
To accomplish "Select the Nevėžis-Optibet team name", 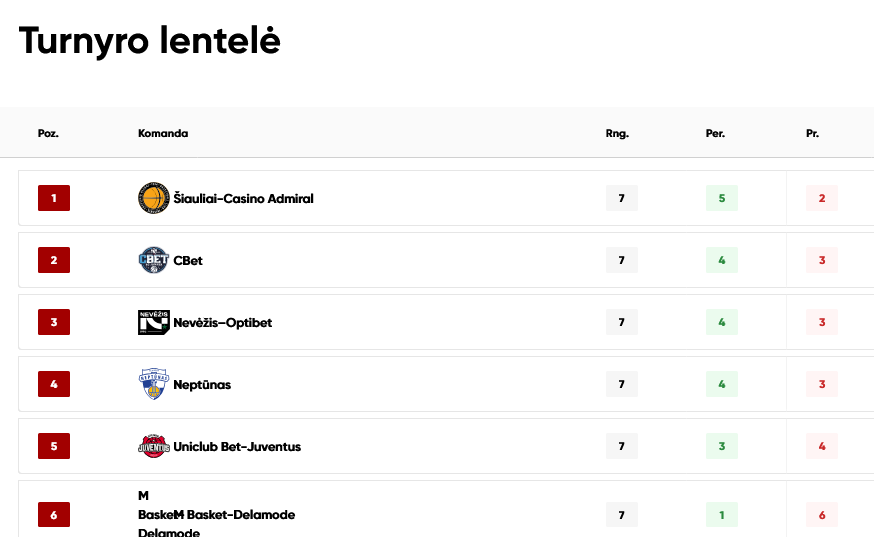I will (222, 322).
